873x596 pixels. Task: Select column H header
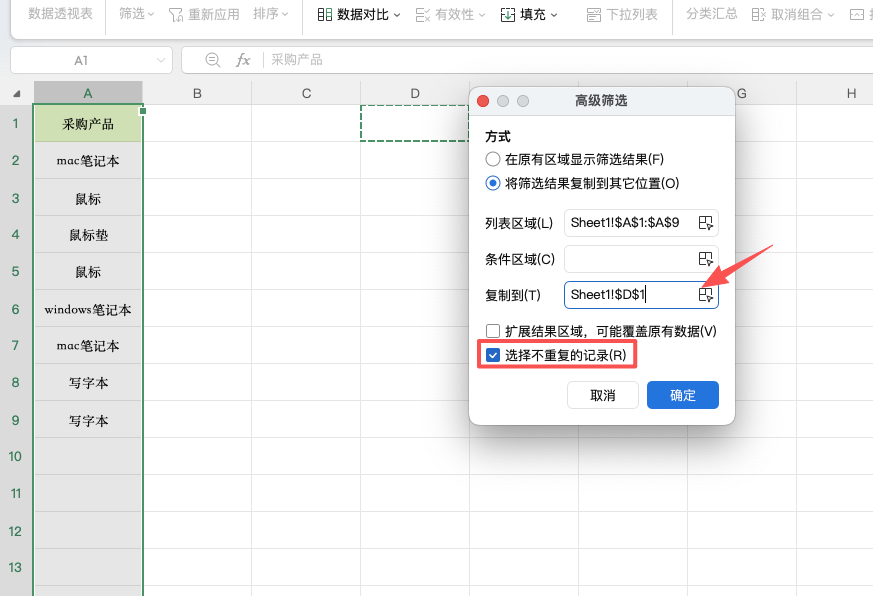pyautogui.click(x=851, y=93)
